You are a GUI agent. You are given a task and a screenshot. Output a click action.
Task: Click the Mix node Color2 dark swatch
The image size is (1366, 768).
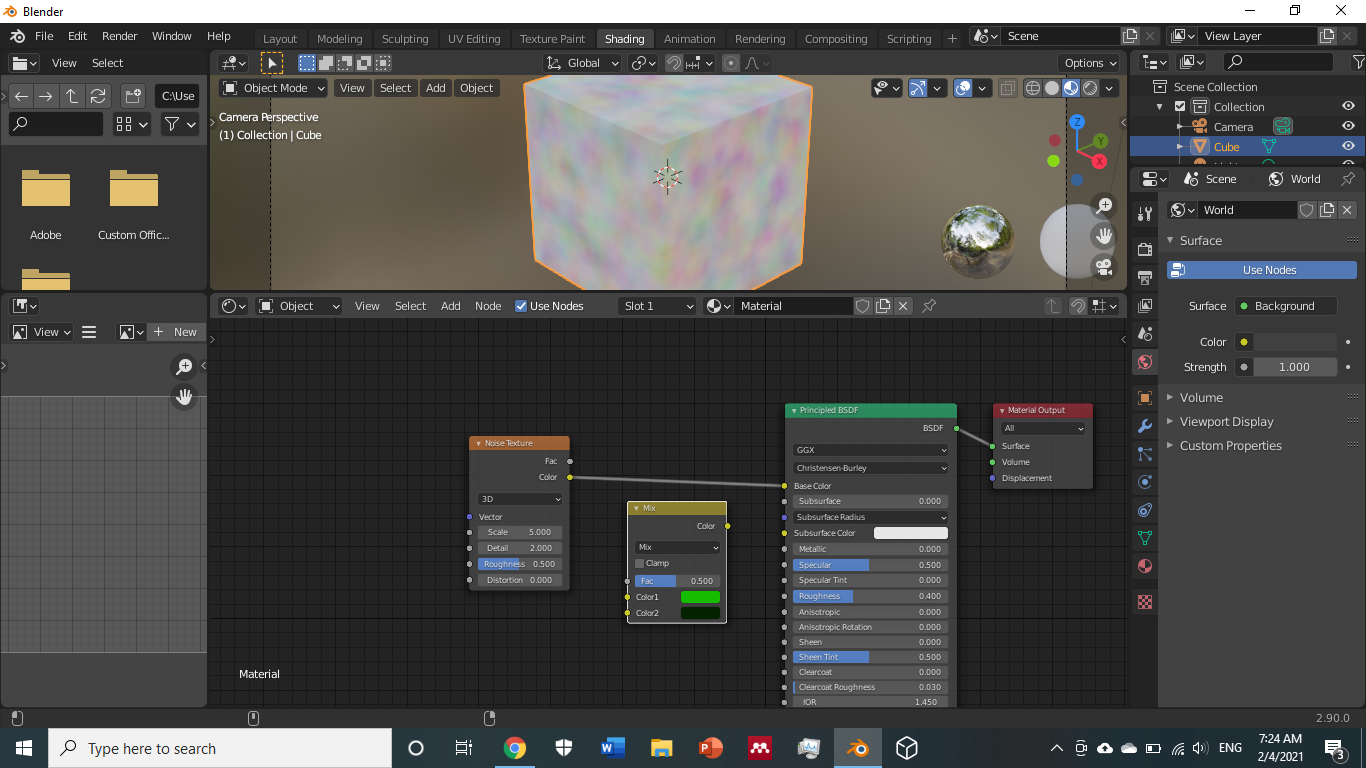tap(700, 613)
